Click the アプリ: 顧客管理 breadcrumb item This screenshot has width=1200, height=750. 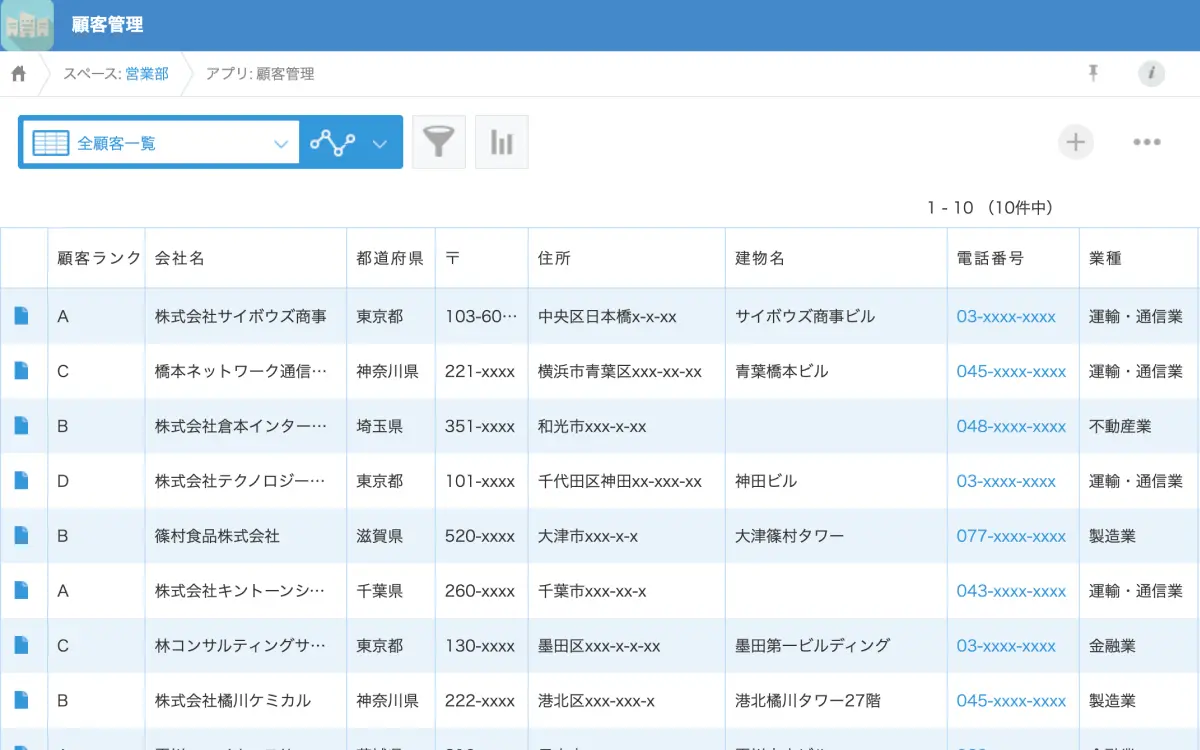tap(260, 74)
